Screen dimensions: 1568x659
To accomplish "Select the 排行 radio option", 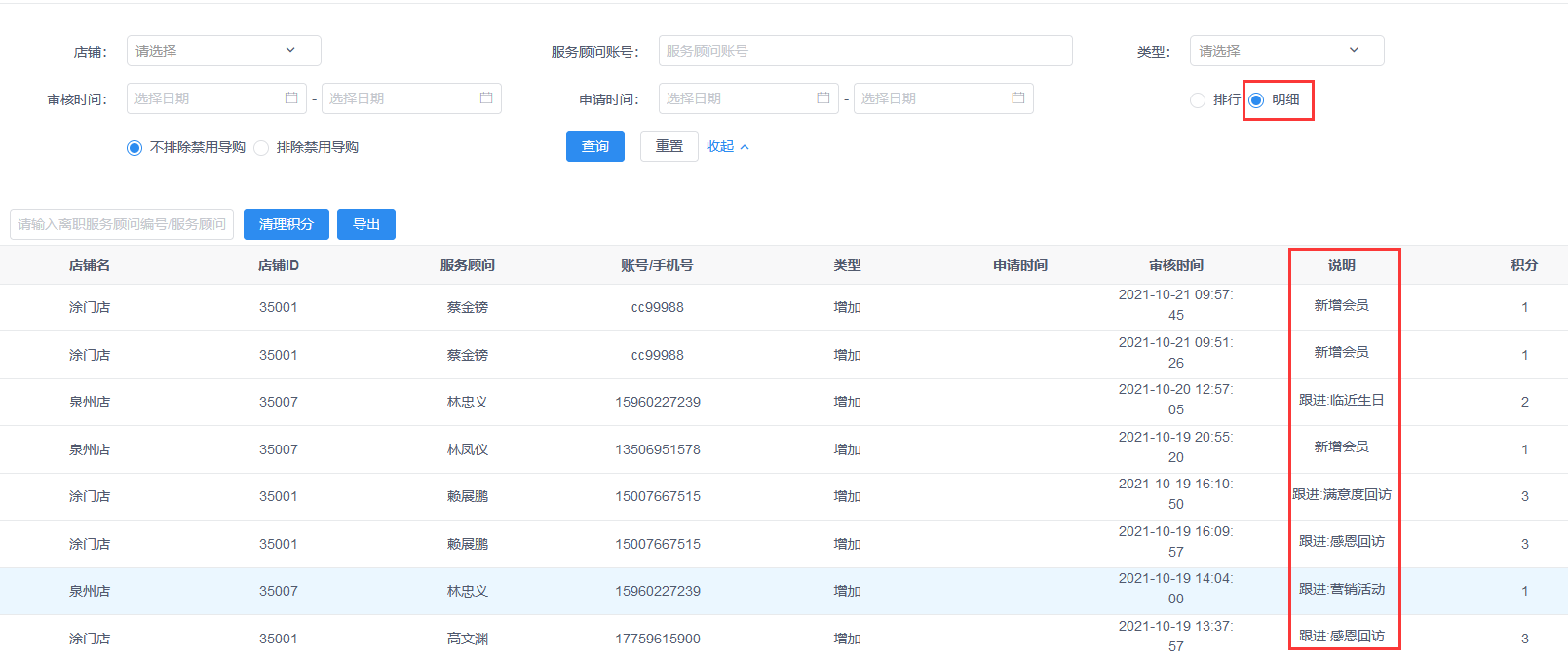I will click(1198, 100).
